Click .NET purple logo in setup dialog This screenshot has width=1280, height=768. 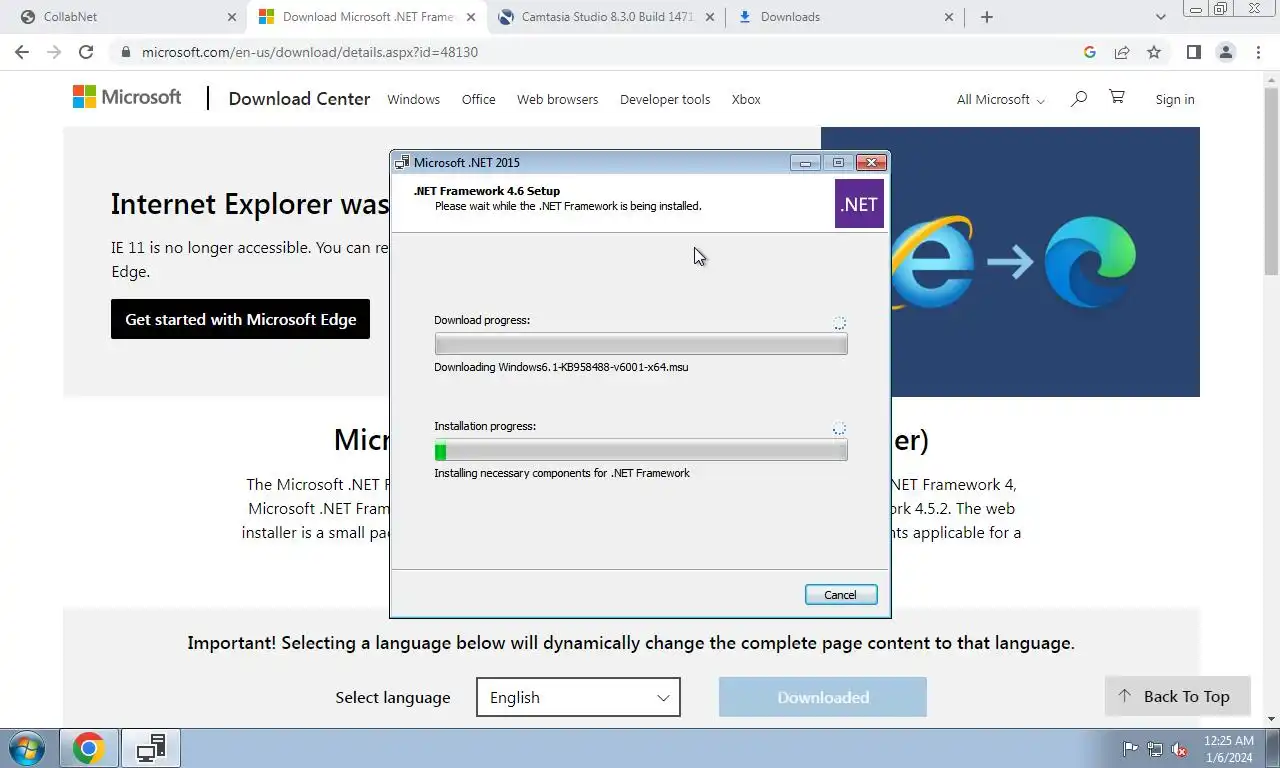tap(859, 204)
